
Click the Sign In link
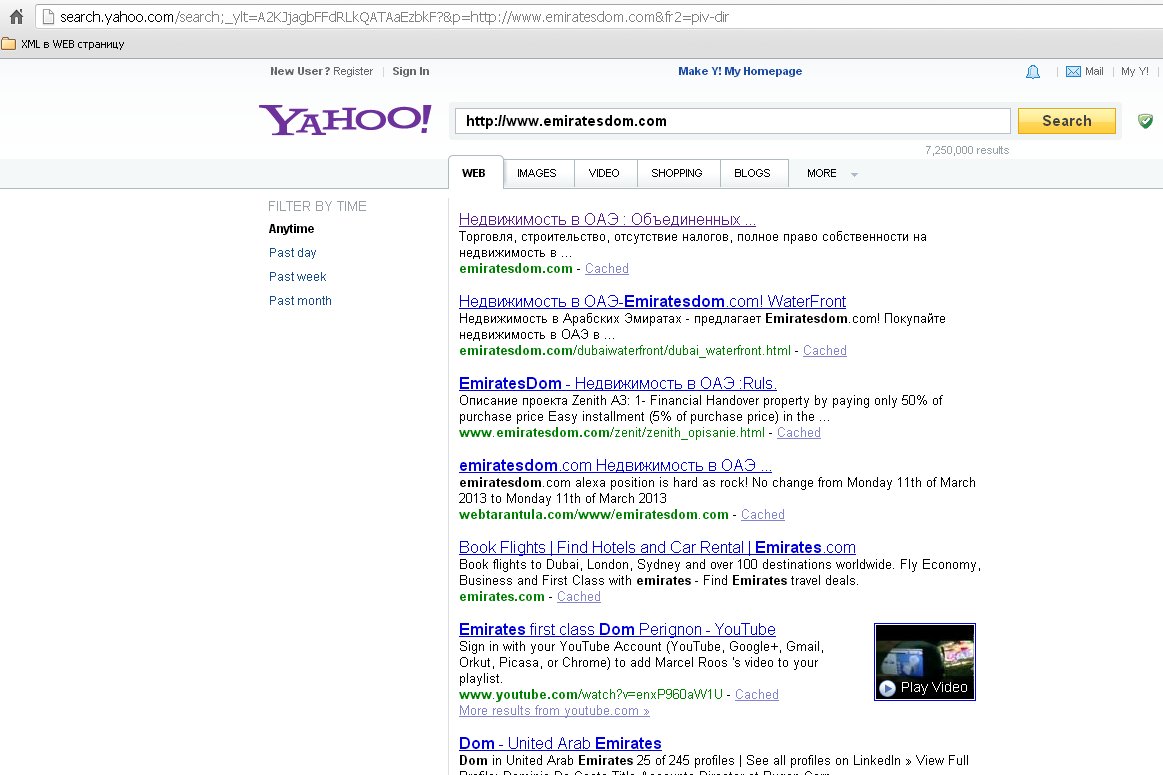pyautogui.click(x=411, y=71)
